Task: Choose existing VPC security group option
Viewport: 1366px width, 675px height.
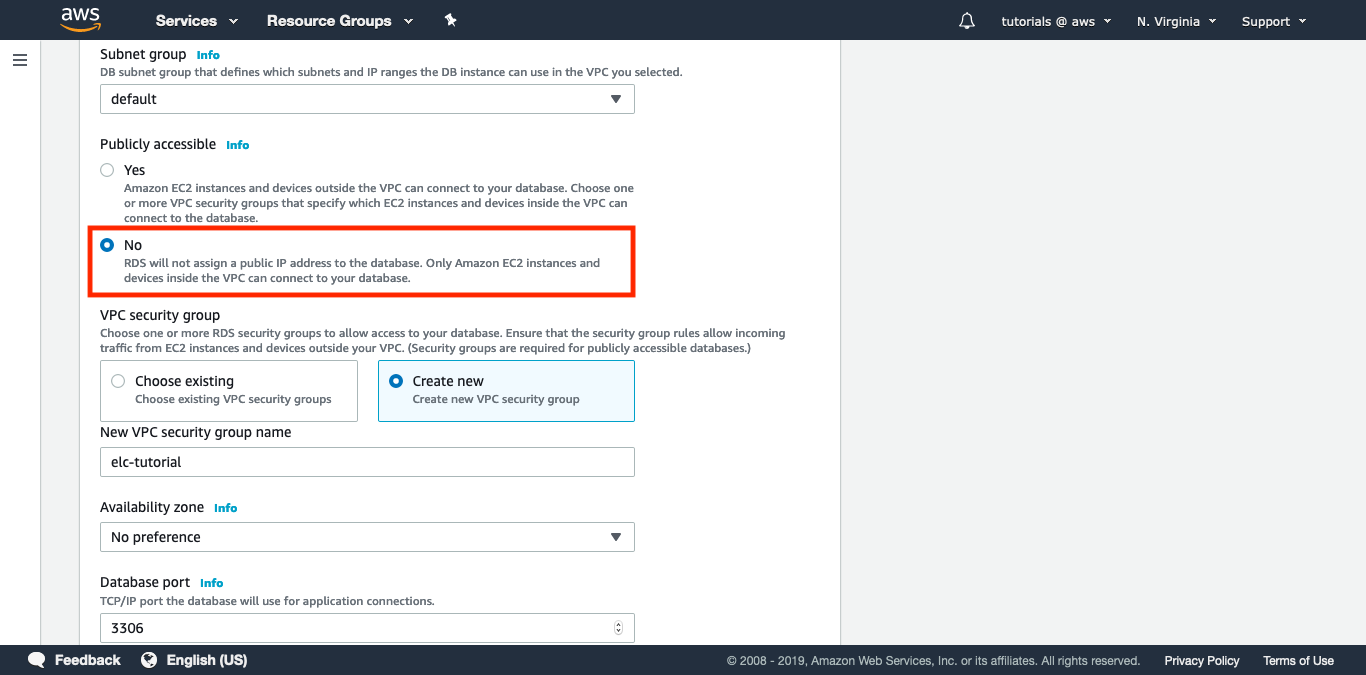Action: click(x=118, y=381)
